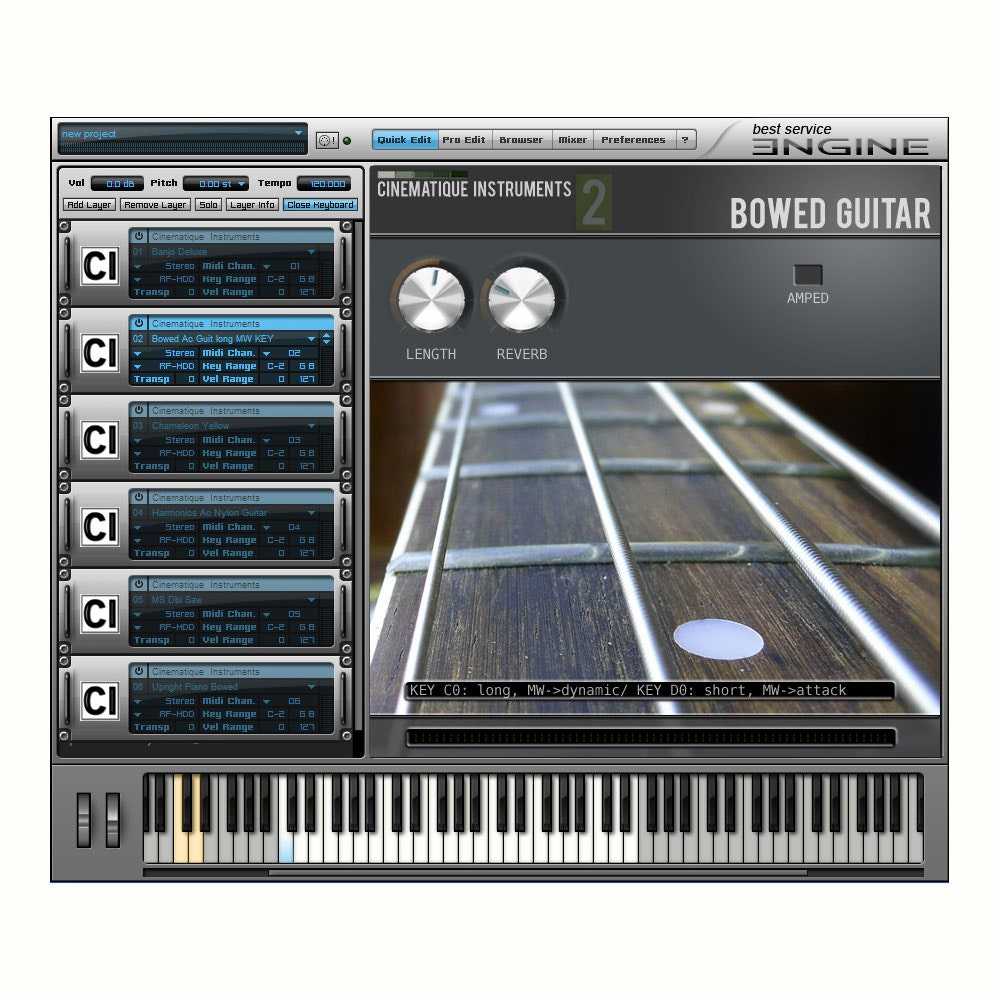Image resolution: width=1000 pixels, height=1000 pixels.
Task: Open Banjo Deluxe instrument dropdown
Action: tap(311, 252)
